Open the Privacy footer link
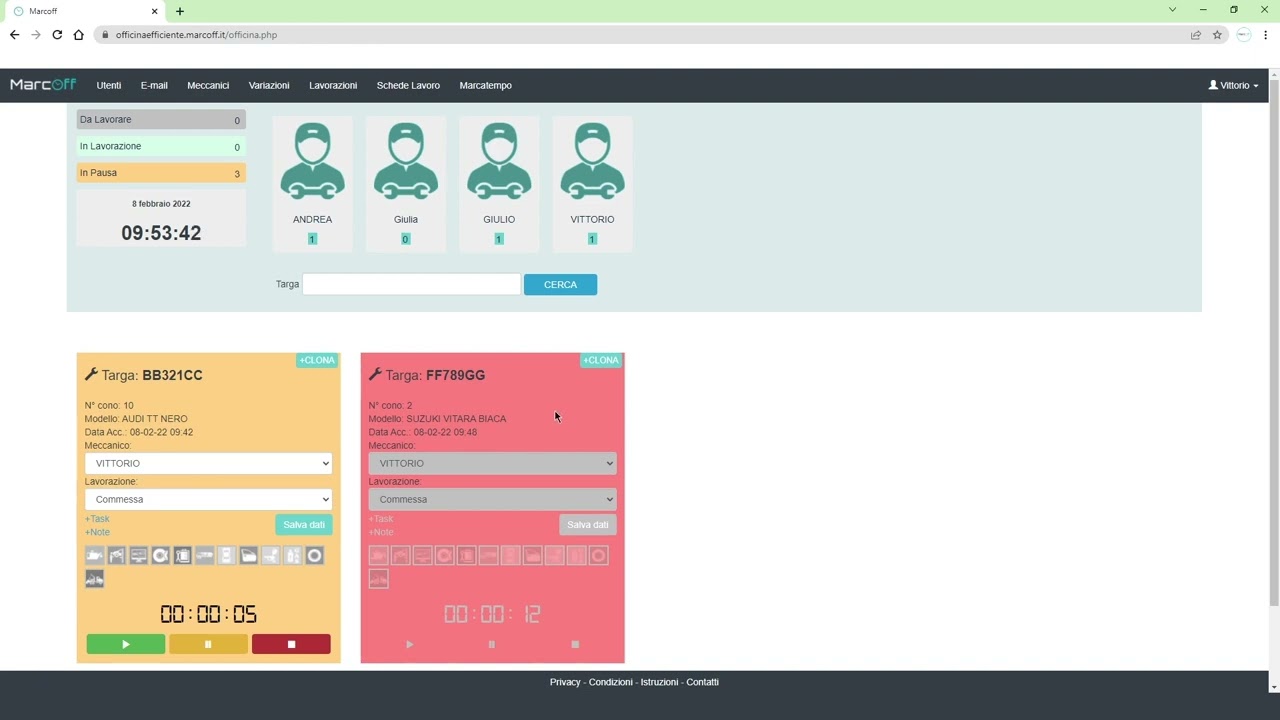1280x720 pixels. pos(565,682)
